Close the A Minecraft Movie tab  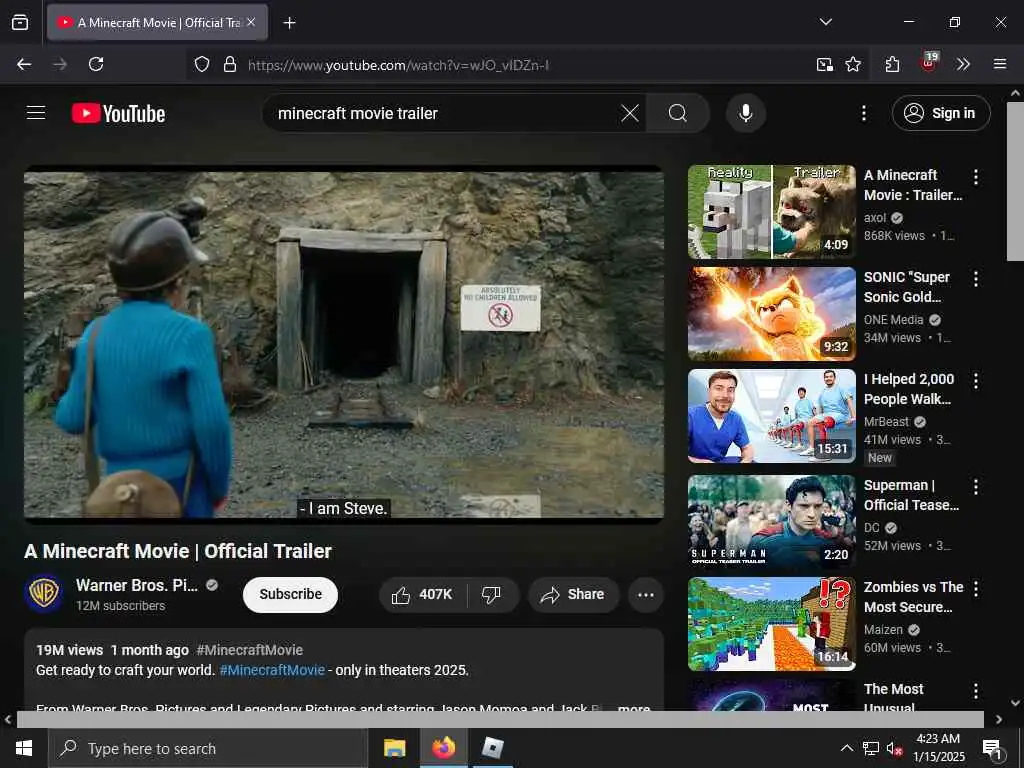251,22
